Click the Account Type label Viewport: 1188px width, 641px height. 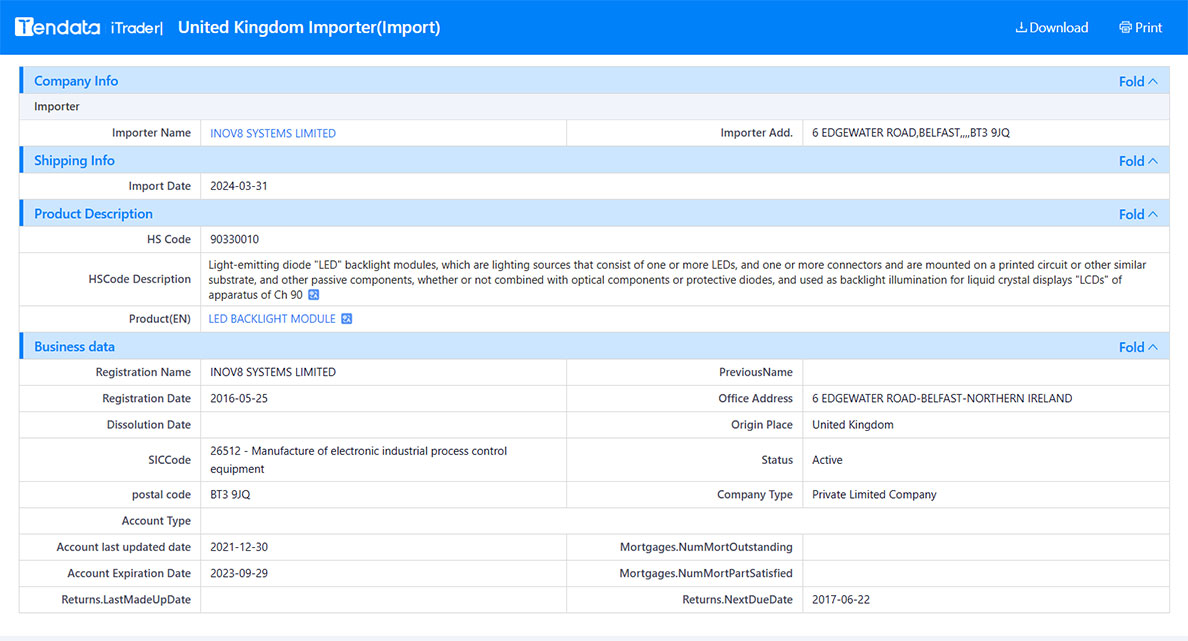coord(156,521)
